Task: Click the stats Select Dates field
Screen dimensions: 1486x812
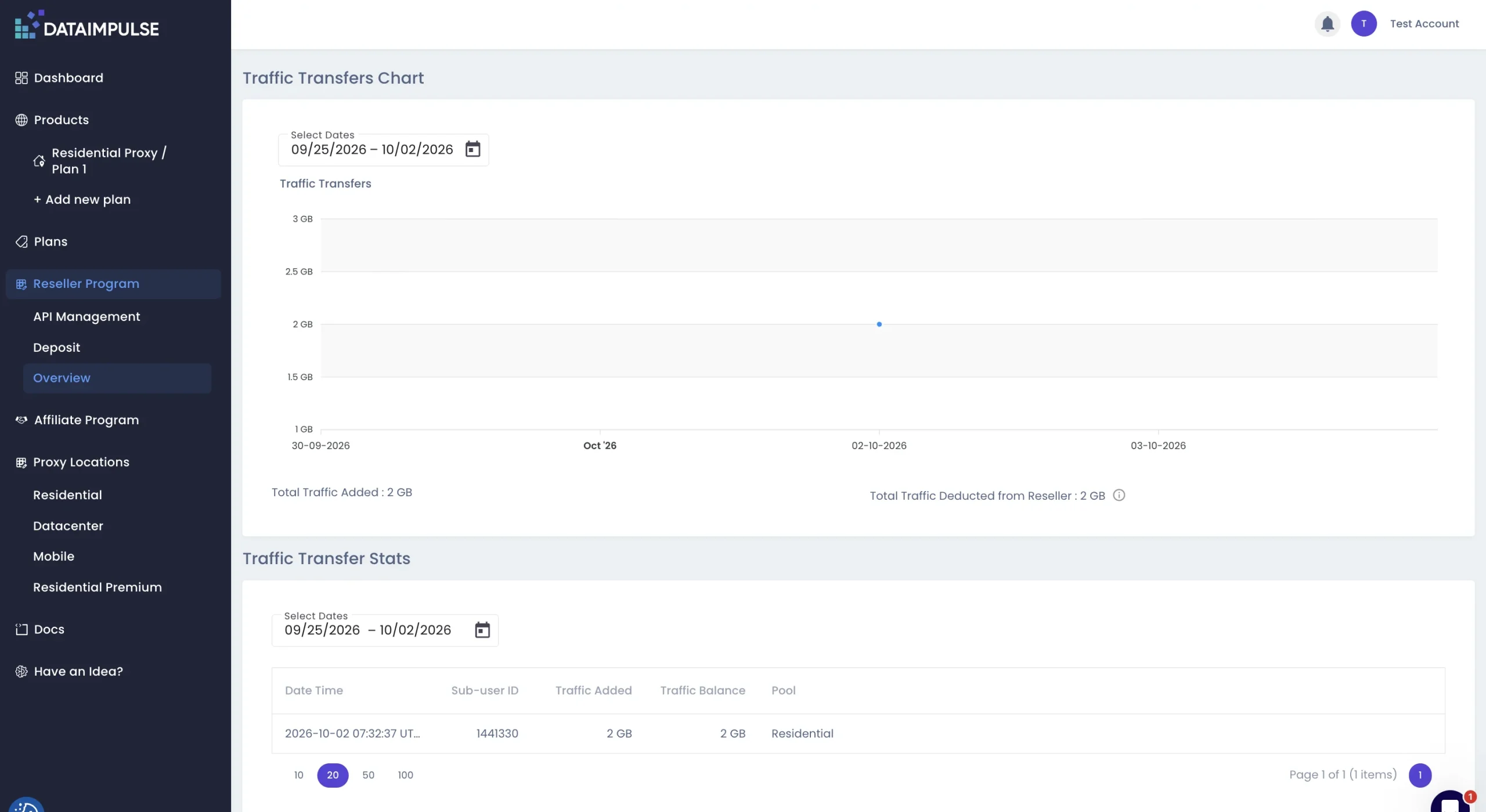Action: 385,630
